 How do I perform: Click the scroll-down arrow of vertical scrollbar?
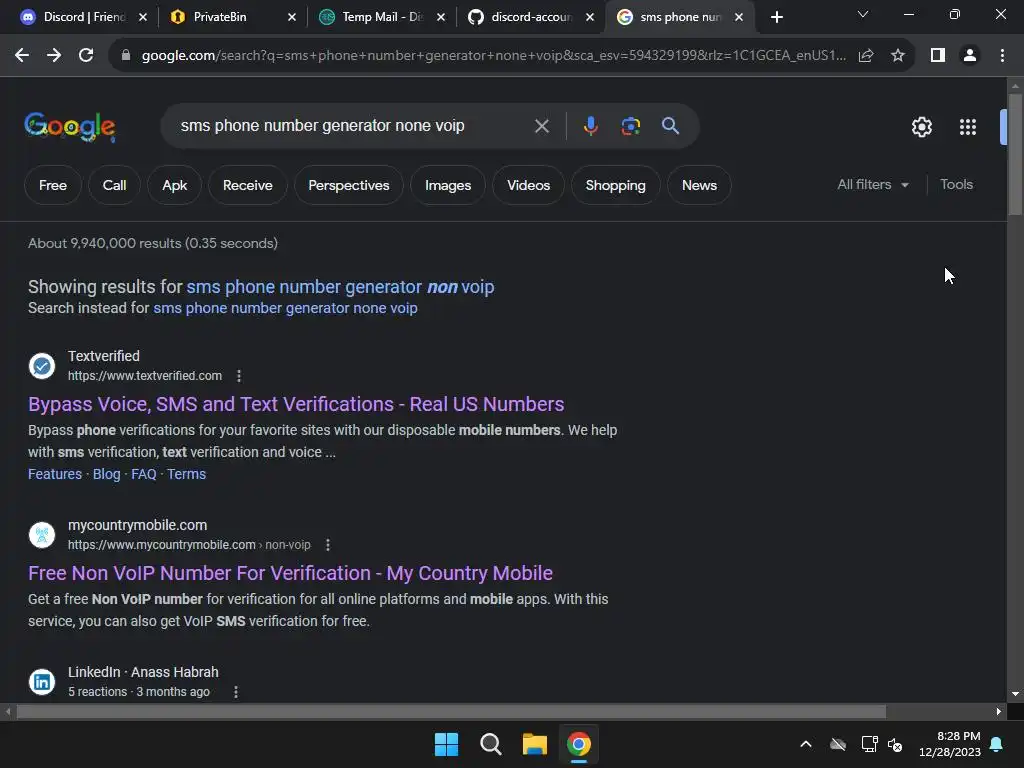[1015, 694]
